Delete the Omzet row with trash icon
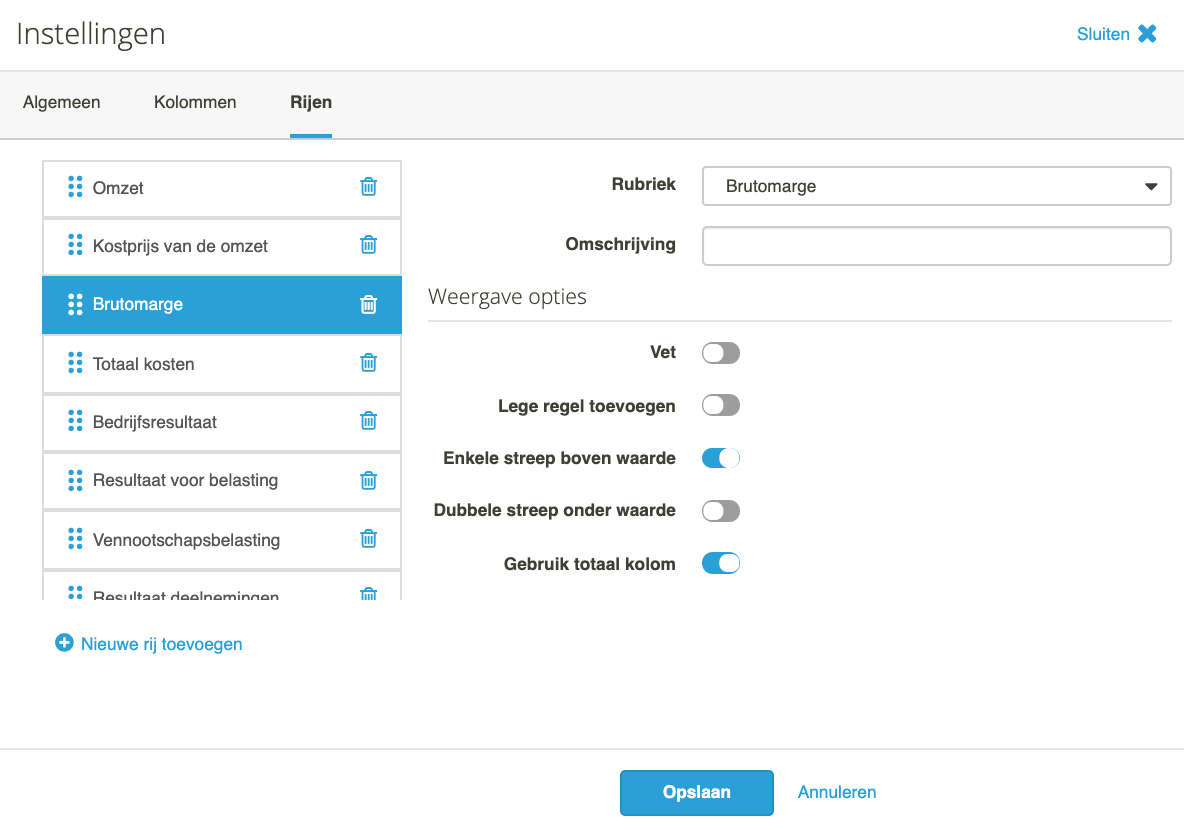Image resolution: width=1184 pixels, height=830 pixels. tap(368, 187)
